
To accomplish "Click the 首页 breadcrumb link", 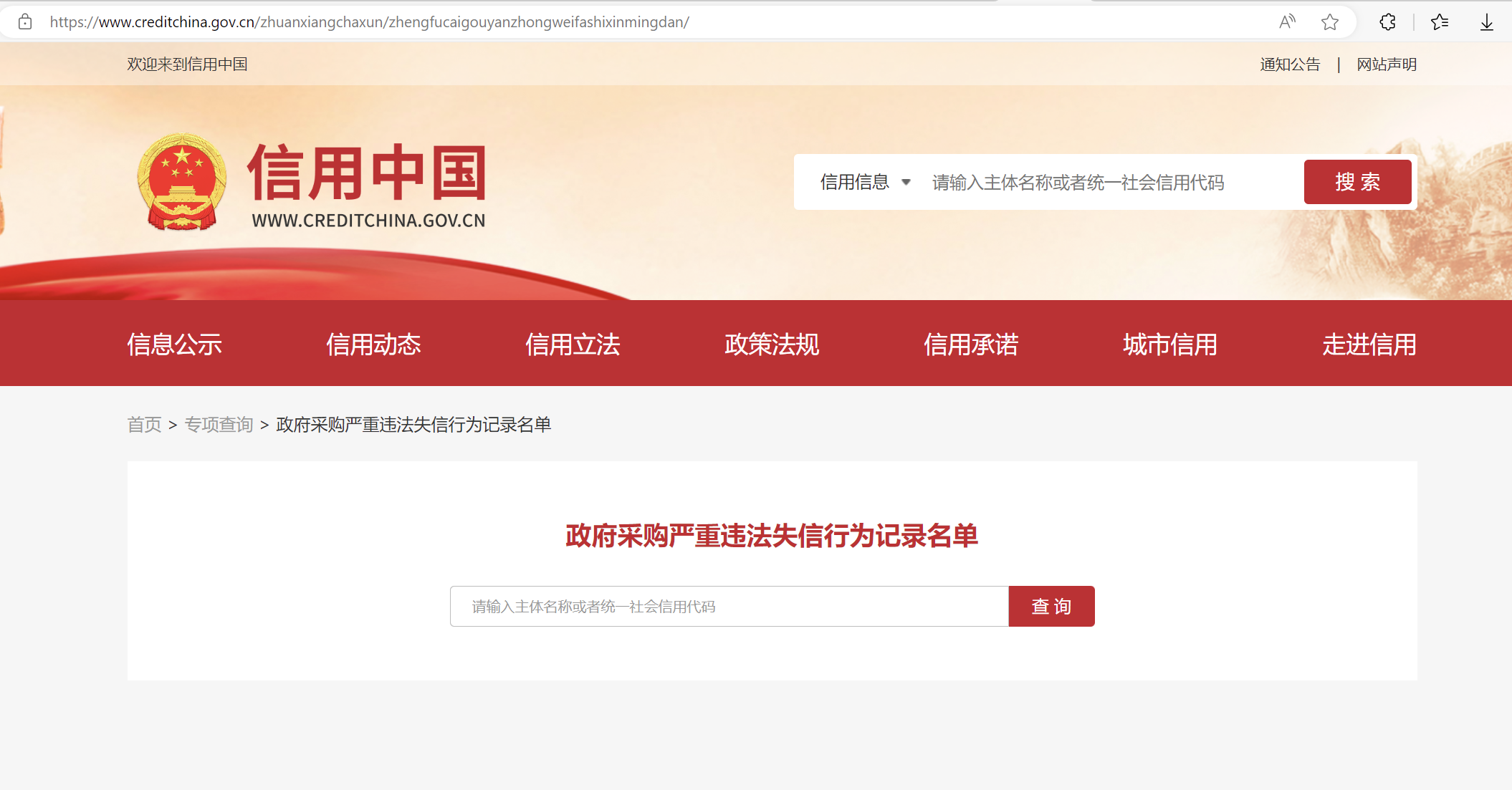I will (144, 425).
